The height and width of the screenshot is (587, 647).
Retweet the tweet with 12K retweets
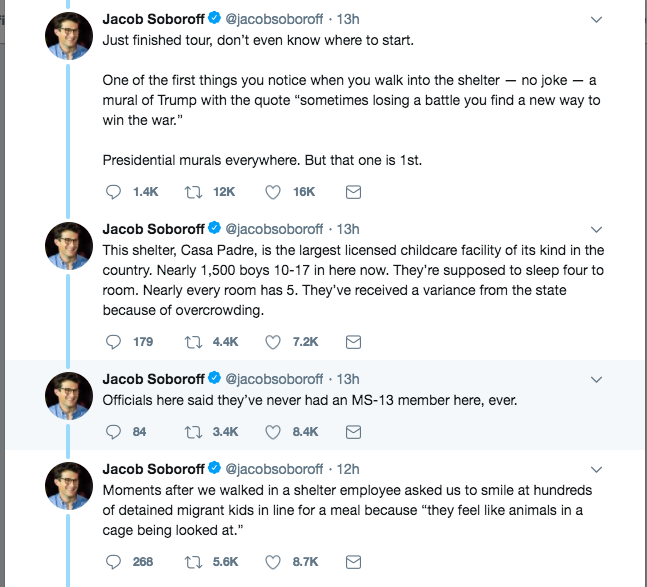point(194,191)
